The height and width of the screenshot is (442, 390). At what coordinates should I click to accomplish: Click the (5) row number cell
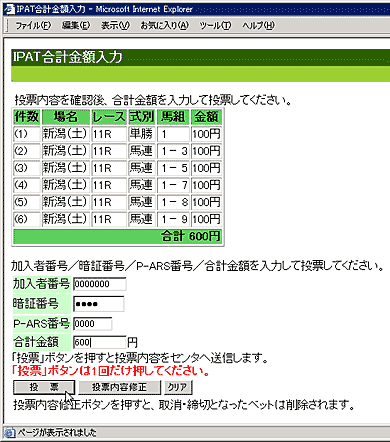[x=27, y=202]
